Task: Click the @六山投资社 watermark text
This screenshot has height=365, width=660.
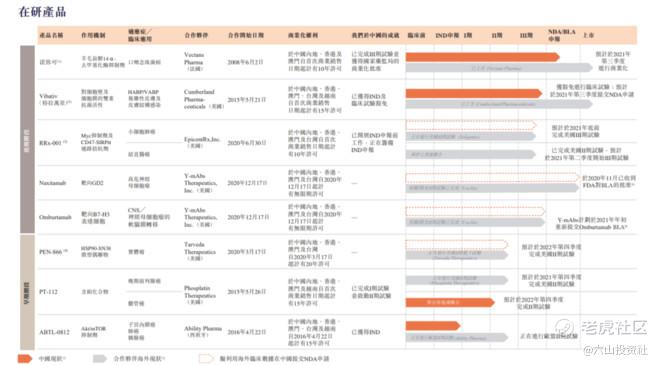Action: point(615,349)
